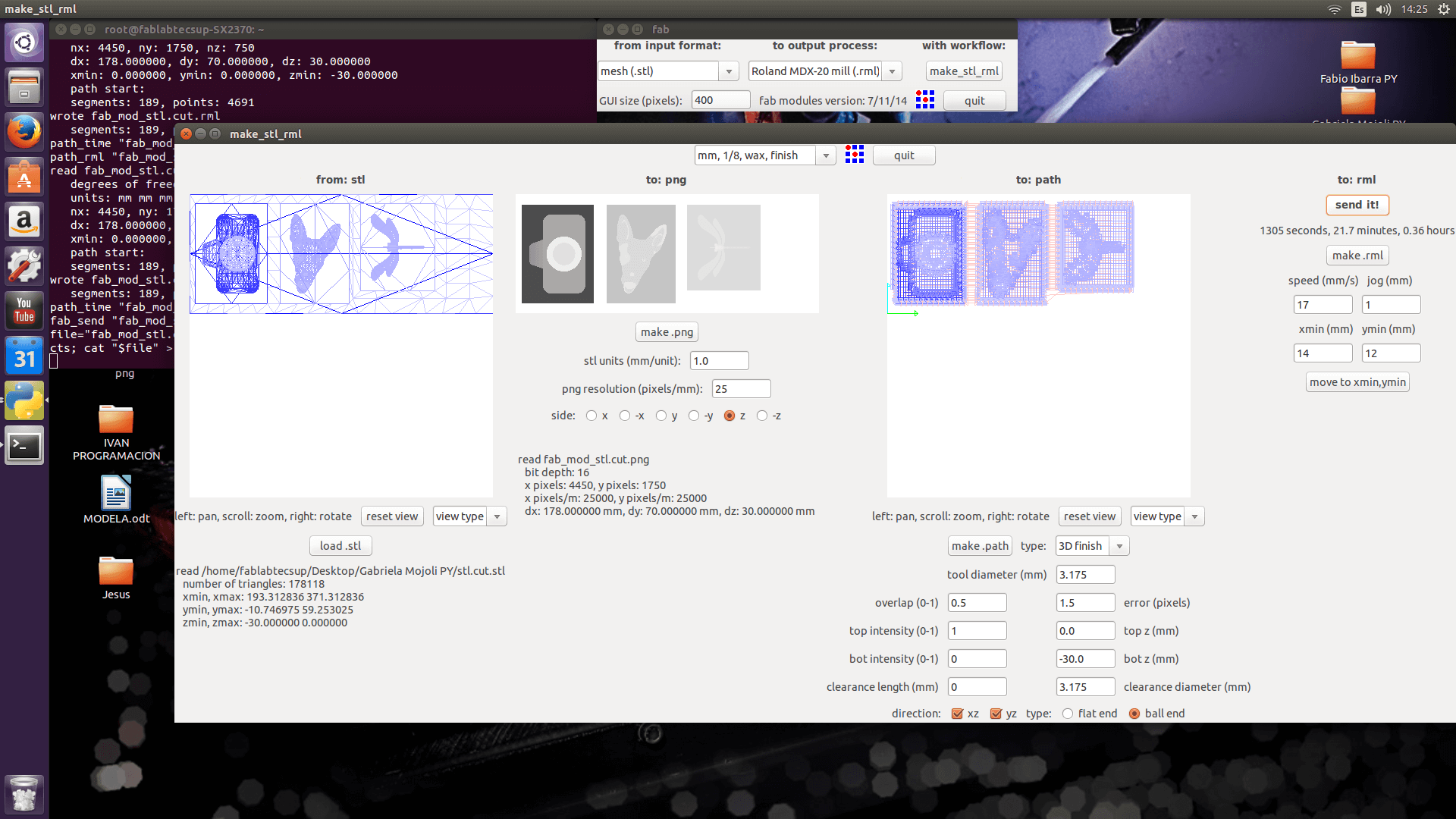Quit the make_stl_rml window via quit button
Viewport: 1456px width, 819px height.
[x=904, y=155]
